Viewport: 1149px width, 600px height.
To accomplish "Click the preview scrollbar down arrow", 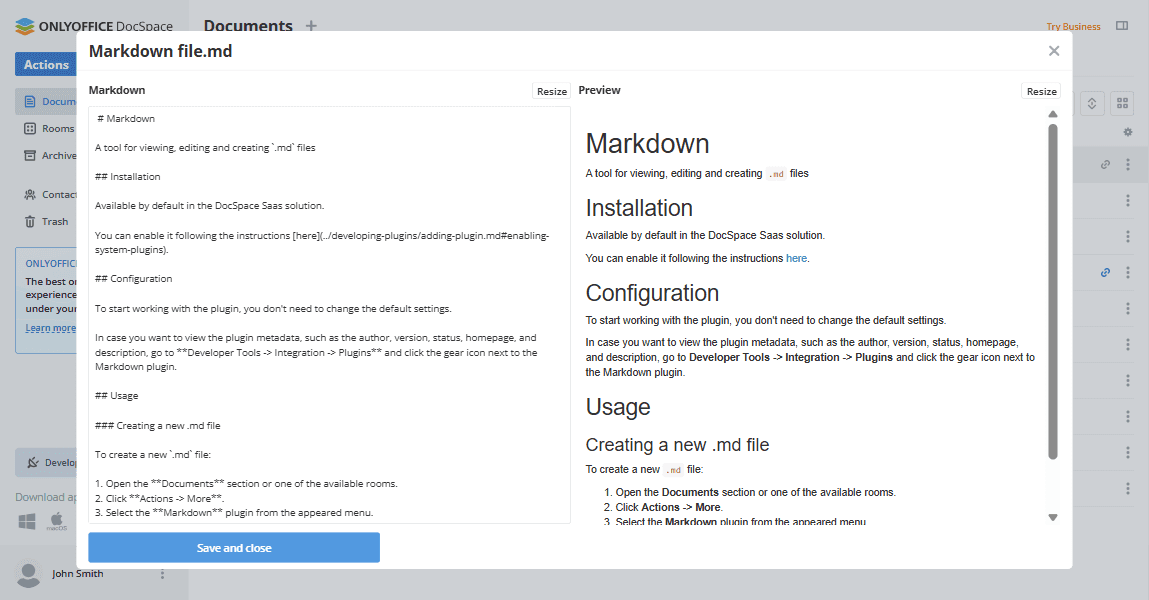I will click(1052, 517).
